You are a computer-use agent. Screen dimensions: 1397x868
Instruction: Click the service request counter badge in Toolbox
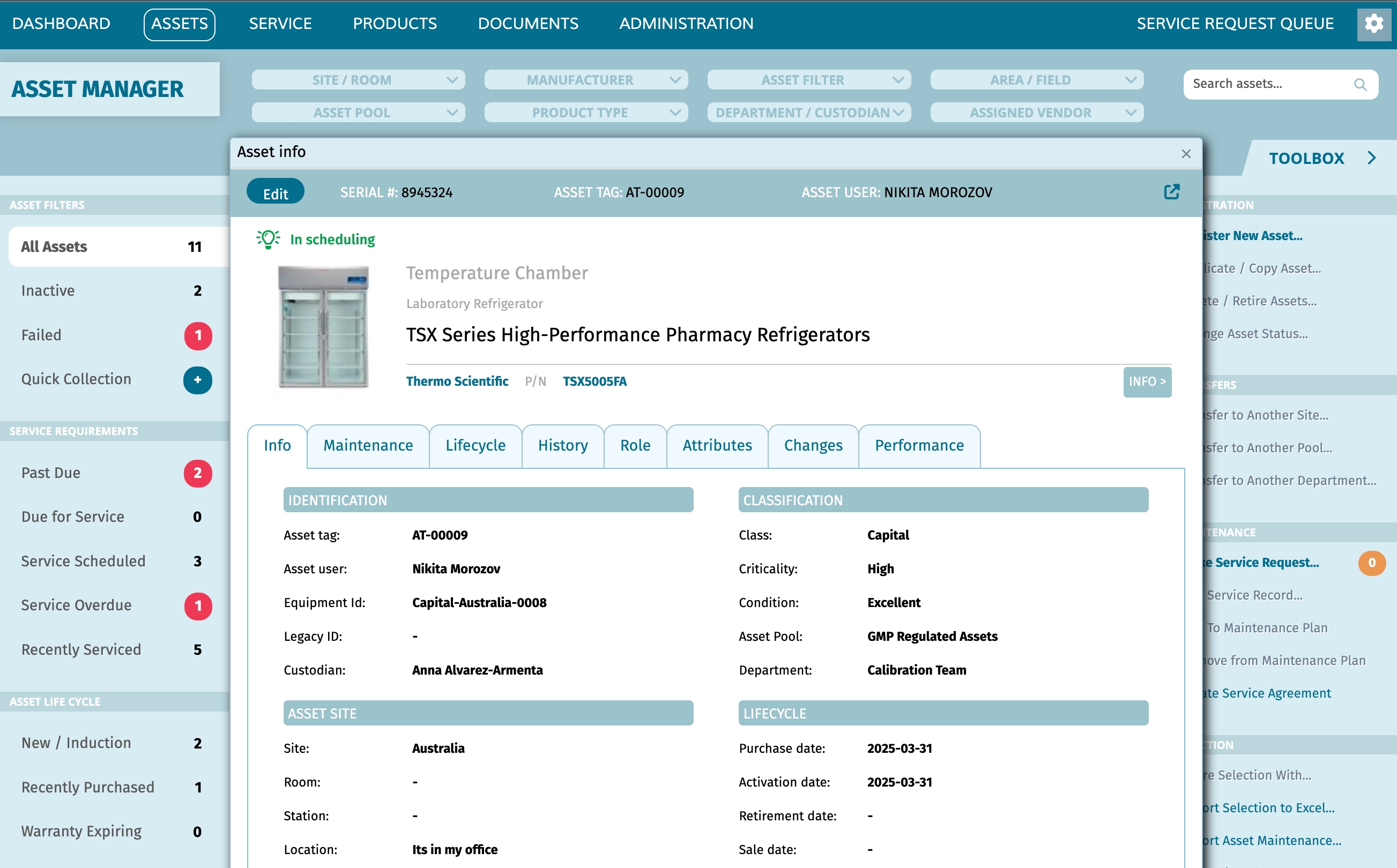(x=1372, y=563)
